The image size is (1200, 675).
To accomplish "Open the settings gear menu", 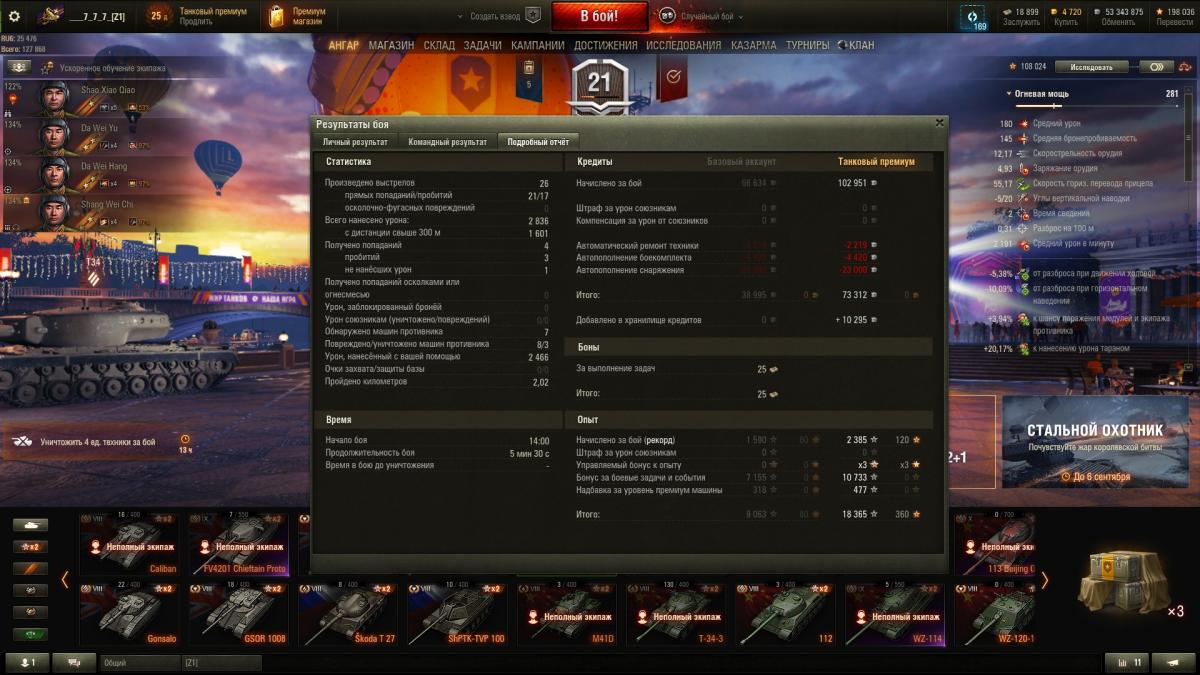I will 14,16.
